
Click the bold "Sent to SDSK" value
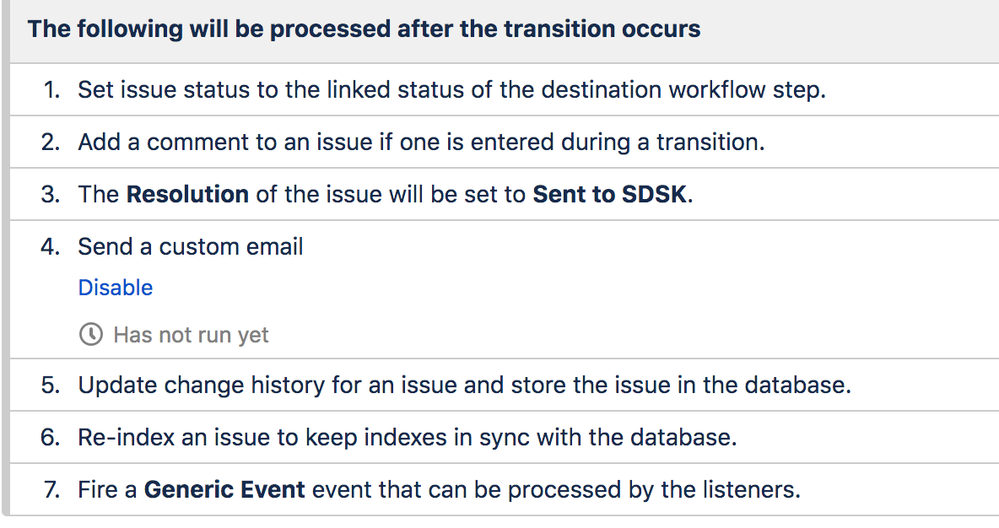pos(610,194)
